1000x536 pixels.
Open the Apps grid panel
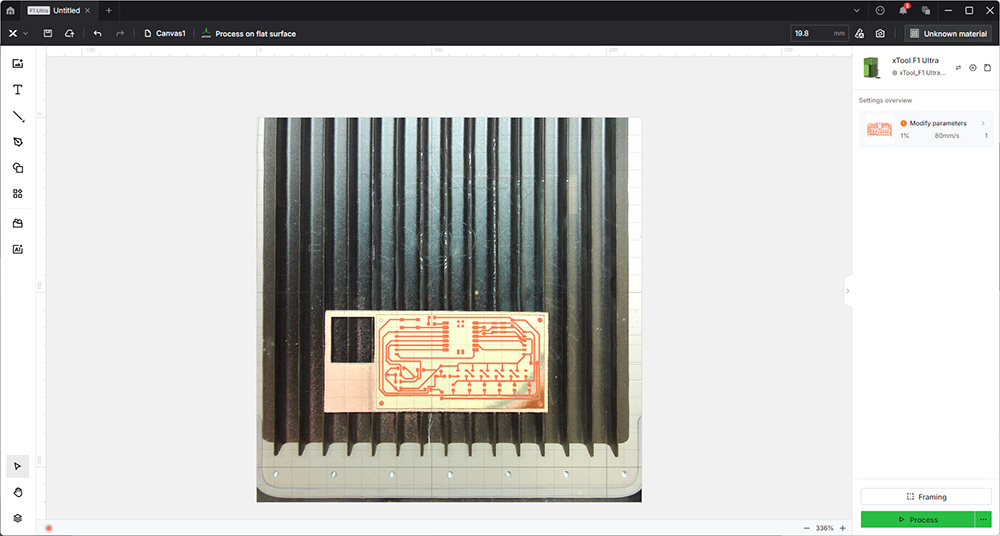tap(18, 193)
